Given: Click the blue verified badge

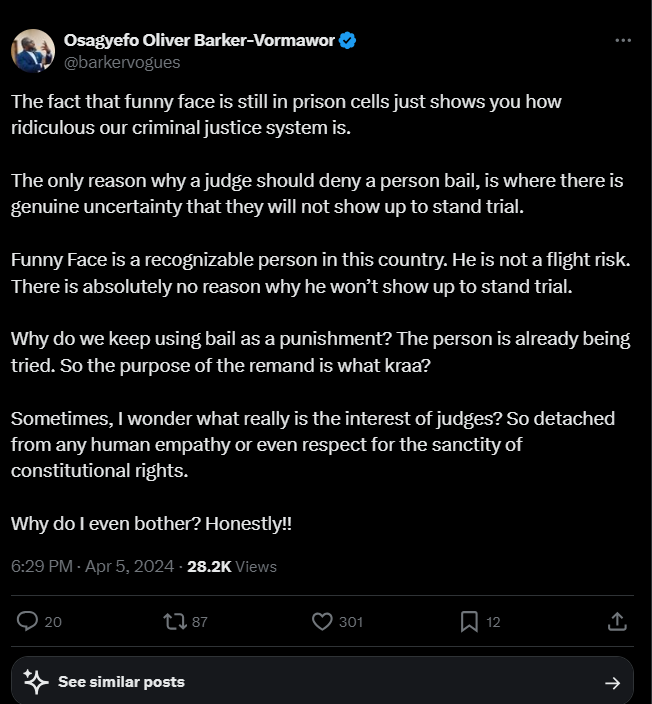Looking at the screenshot, I should click(x=348, y=41).
